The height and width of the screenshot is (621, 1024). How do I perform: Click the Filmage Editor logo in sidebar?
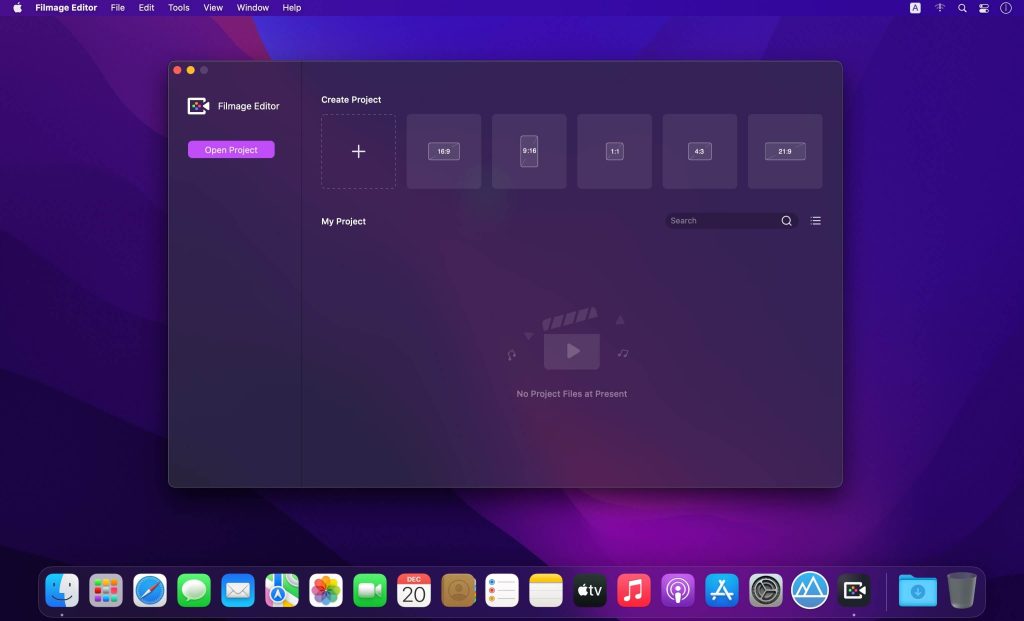click(x=198, y=105)
